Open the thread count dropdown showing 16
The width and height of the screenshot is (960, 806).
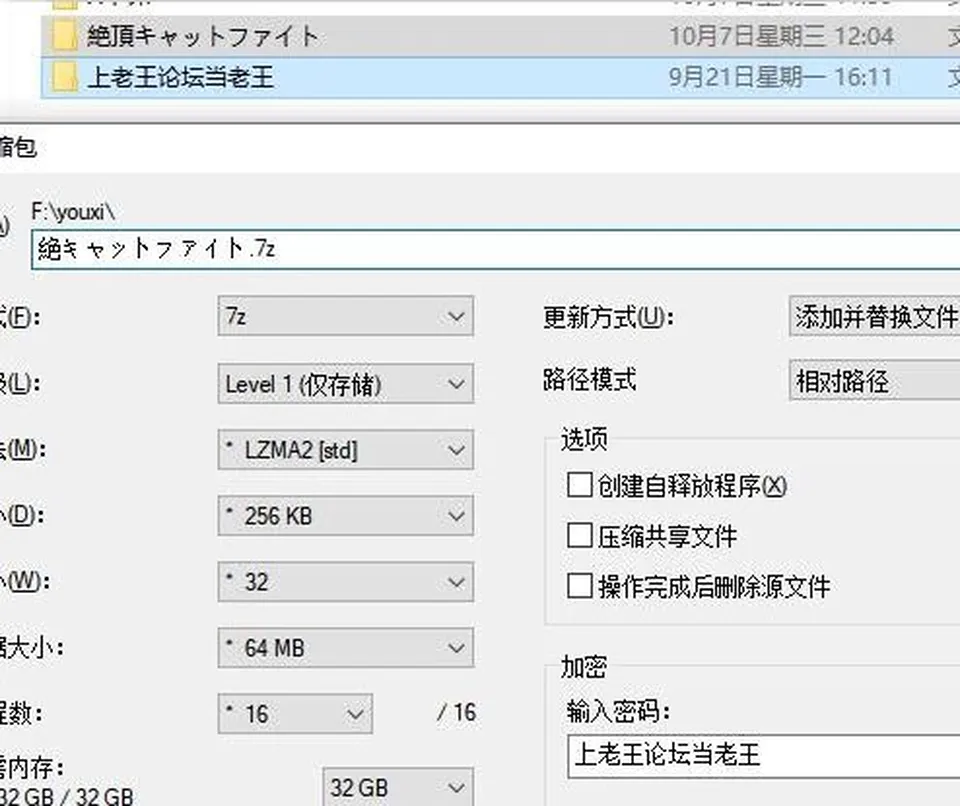point(294,714)
